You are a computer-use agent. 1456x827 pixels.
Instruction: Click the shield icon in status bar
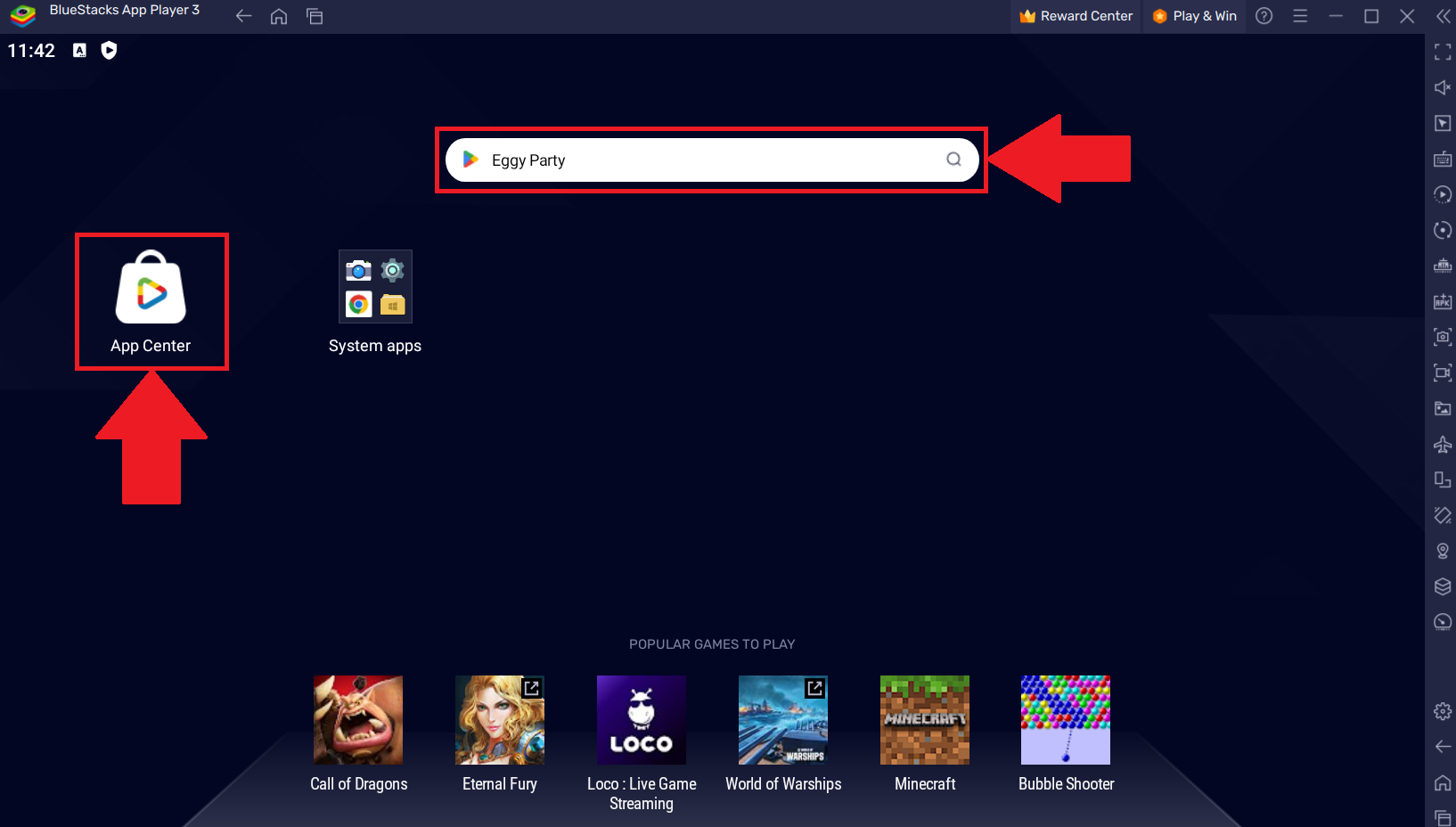109,51
